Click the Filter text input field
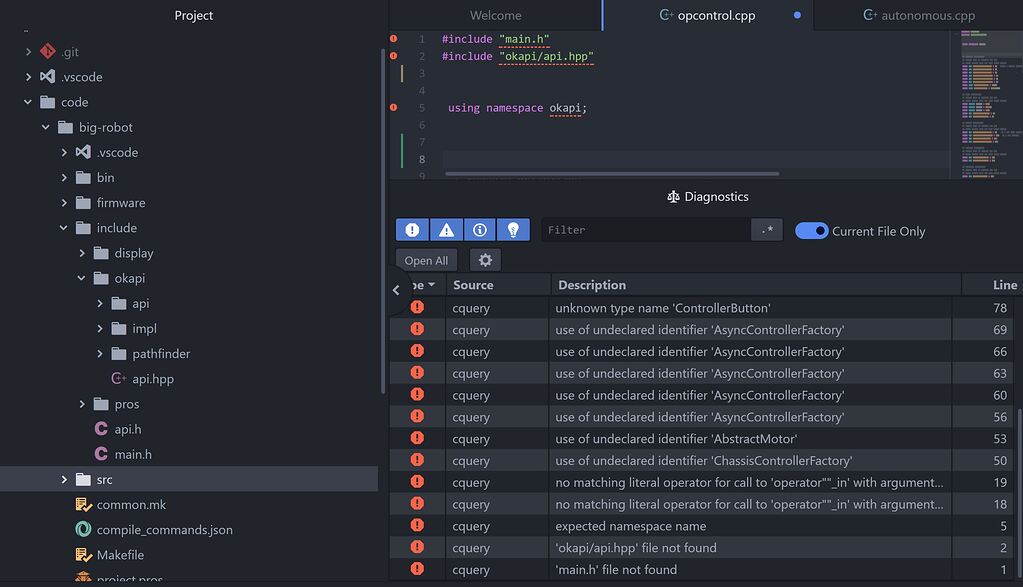 tap(645, 230)
